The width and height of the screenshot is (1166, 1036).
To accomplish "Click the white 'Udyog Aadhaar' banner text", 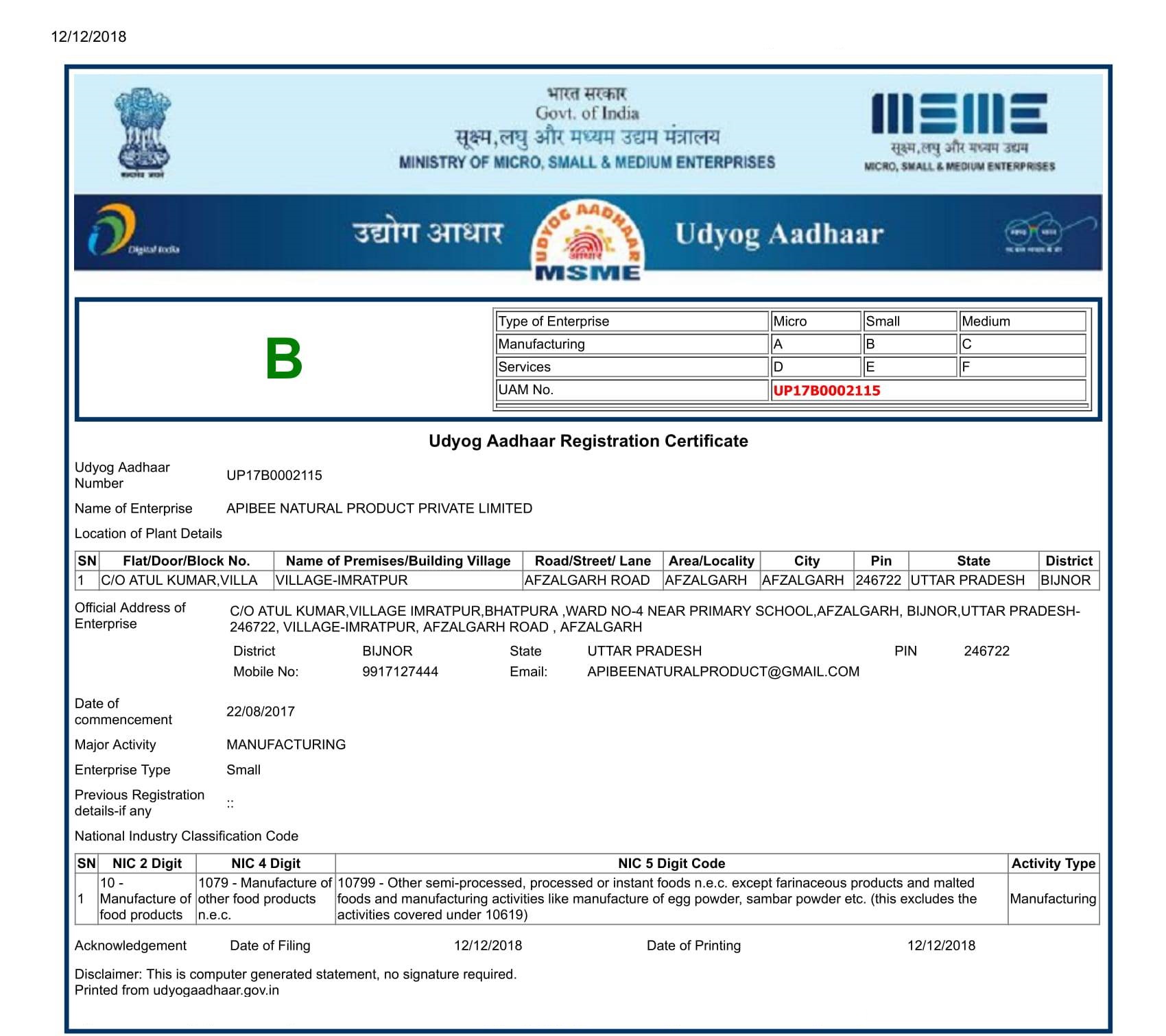I will [x=778, y=234].
